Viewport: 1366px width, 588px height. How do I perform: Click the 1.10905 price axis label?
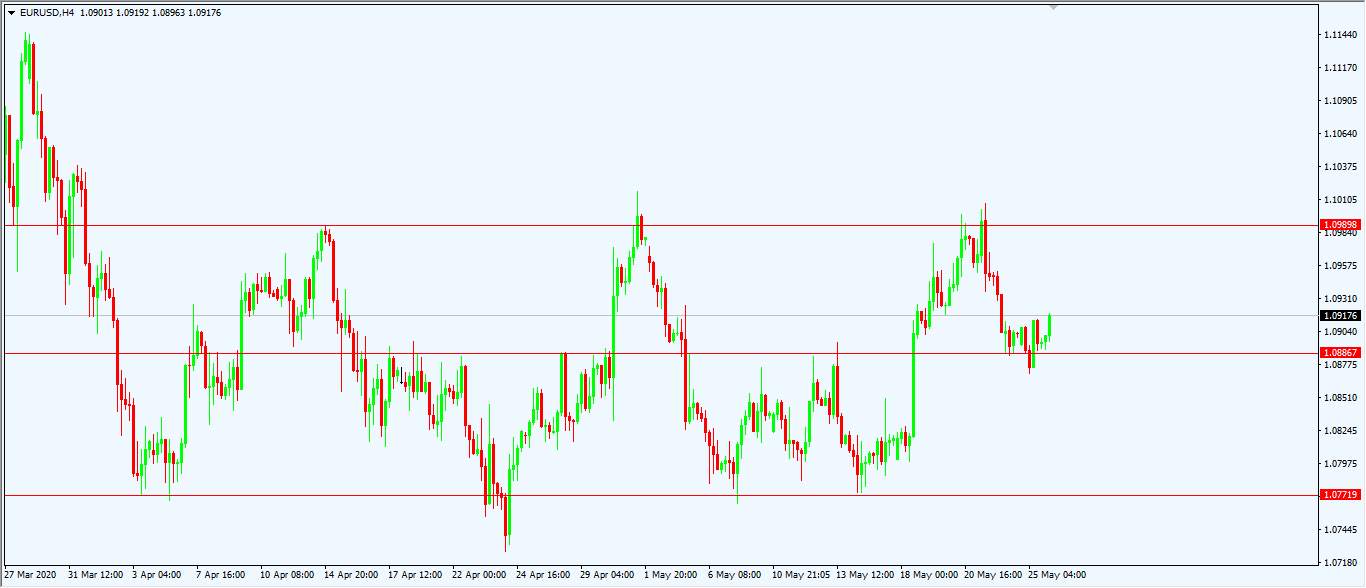pos(1340,101)
